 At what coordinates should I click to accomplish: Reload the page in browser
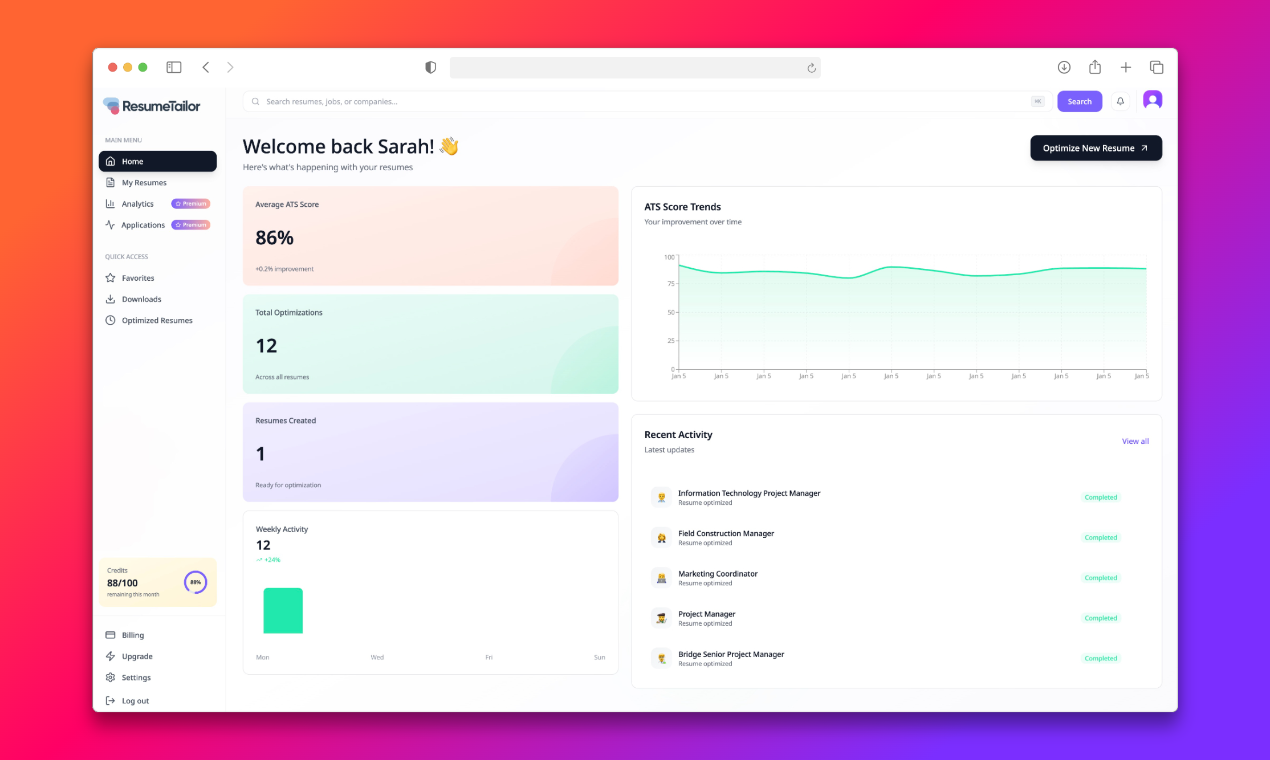point(812,68)
